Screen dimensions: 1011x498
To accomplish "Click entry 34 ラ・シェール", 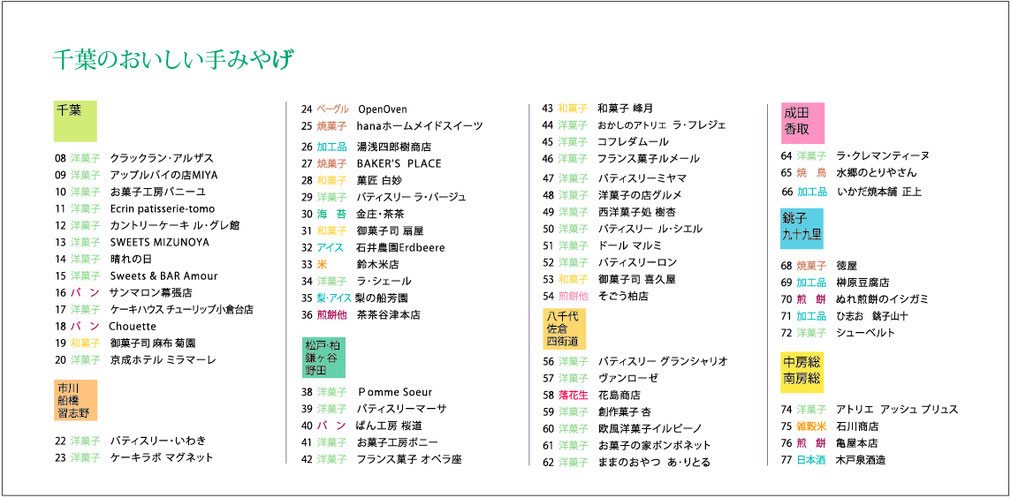I will pyautogui.click(x=356, y=281).
